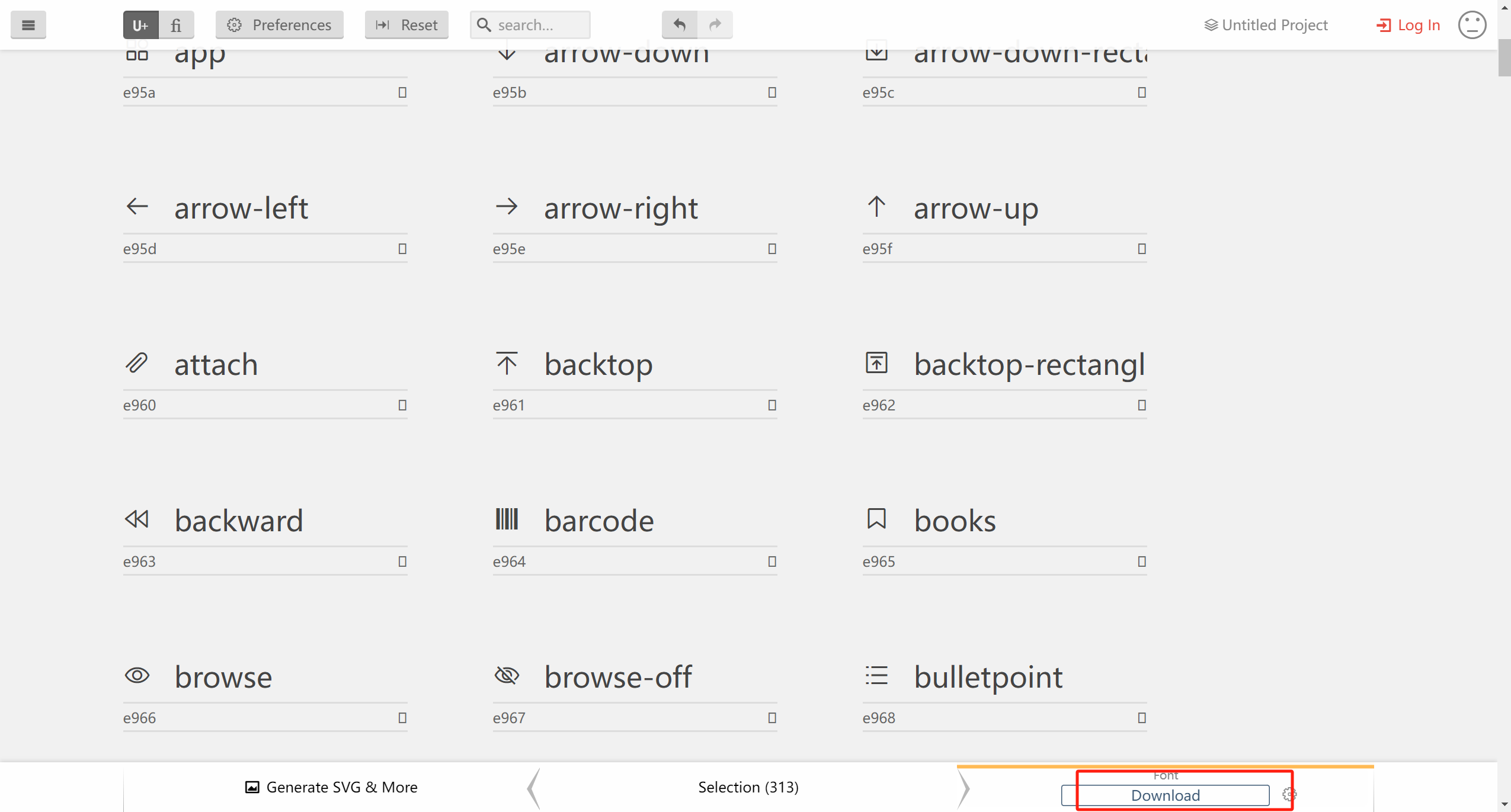Click the barcode glyph icon
Screen dimensions: 1511x812
(x=507, y=519)
